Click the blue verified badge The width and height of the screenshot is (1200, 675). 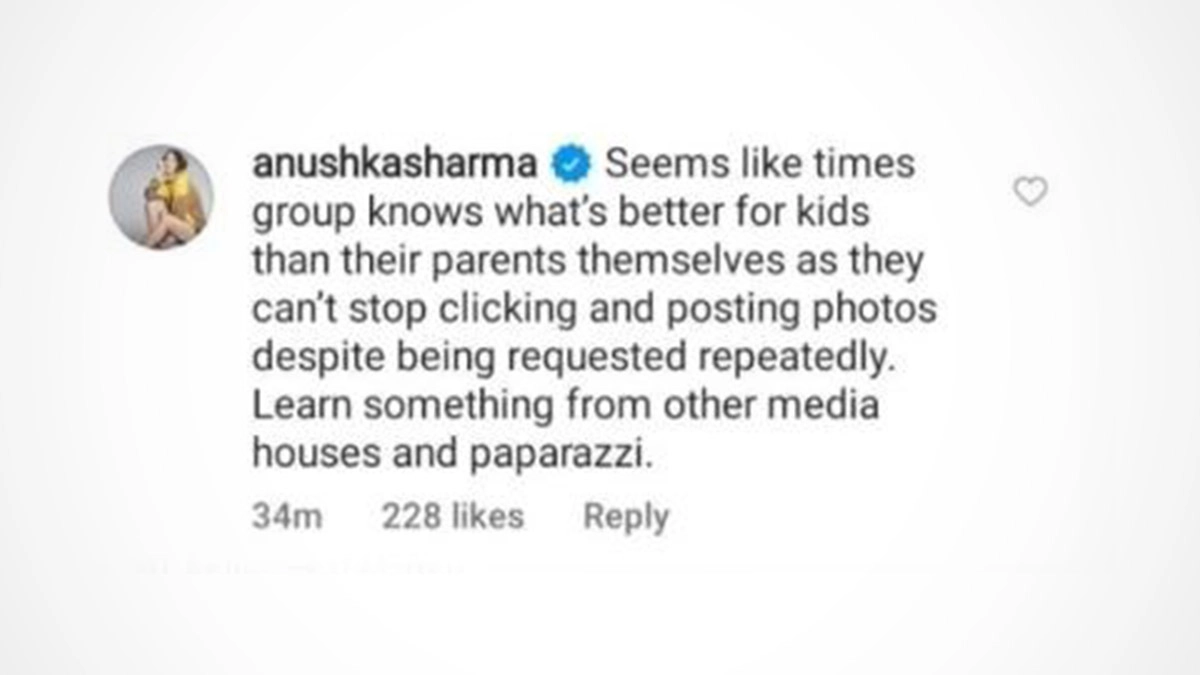tap(573, 165)
